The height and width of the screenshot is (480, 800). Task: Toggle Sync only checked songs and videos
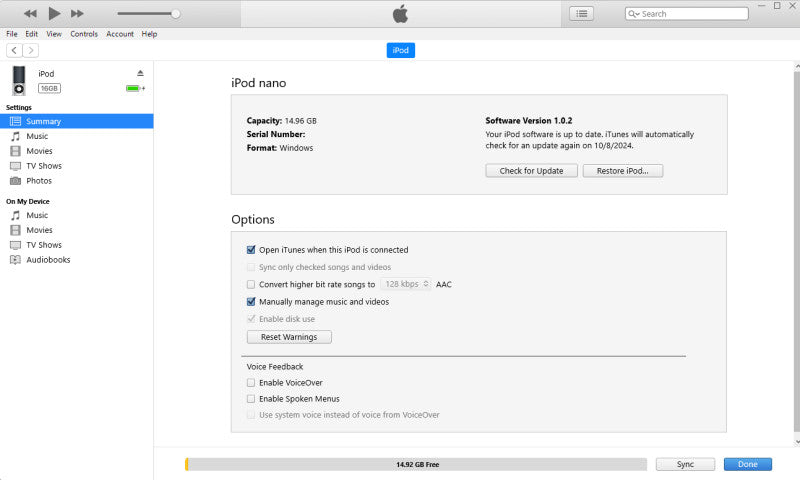point(251,267)
